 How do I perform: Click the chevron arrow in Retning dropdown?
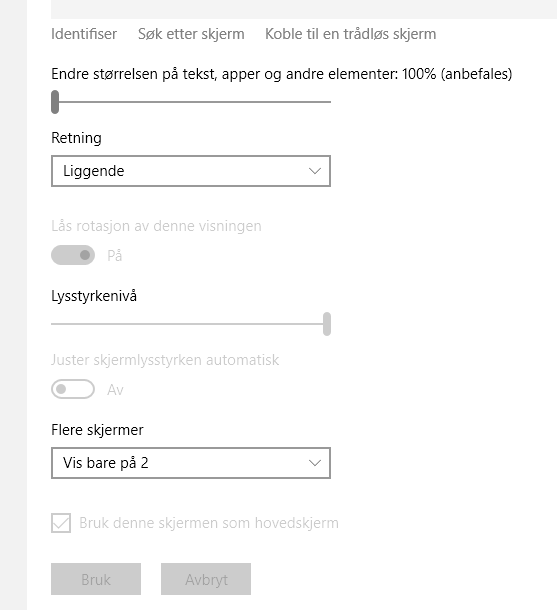315,171
